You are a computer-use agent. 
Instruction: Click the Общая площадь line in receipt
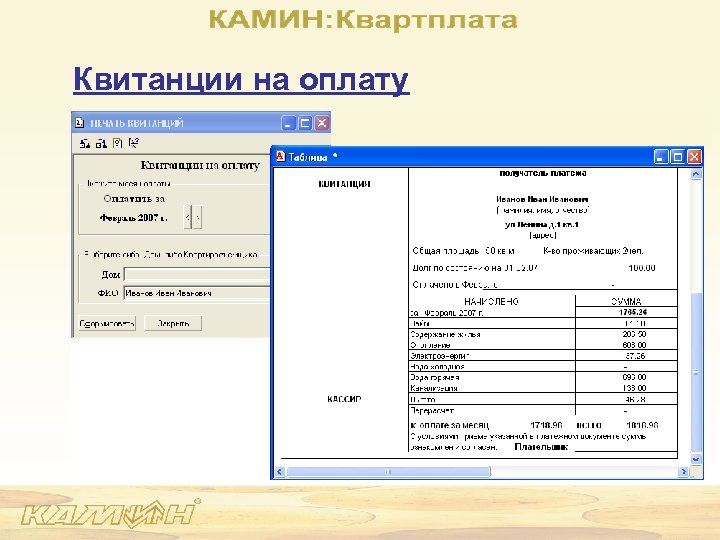click(x=463, y=251)
